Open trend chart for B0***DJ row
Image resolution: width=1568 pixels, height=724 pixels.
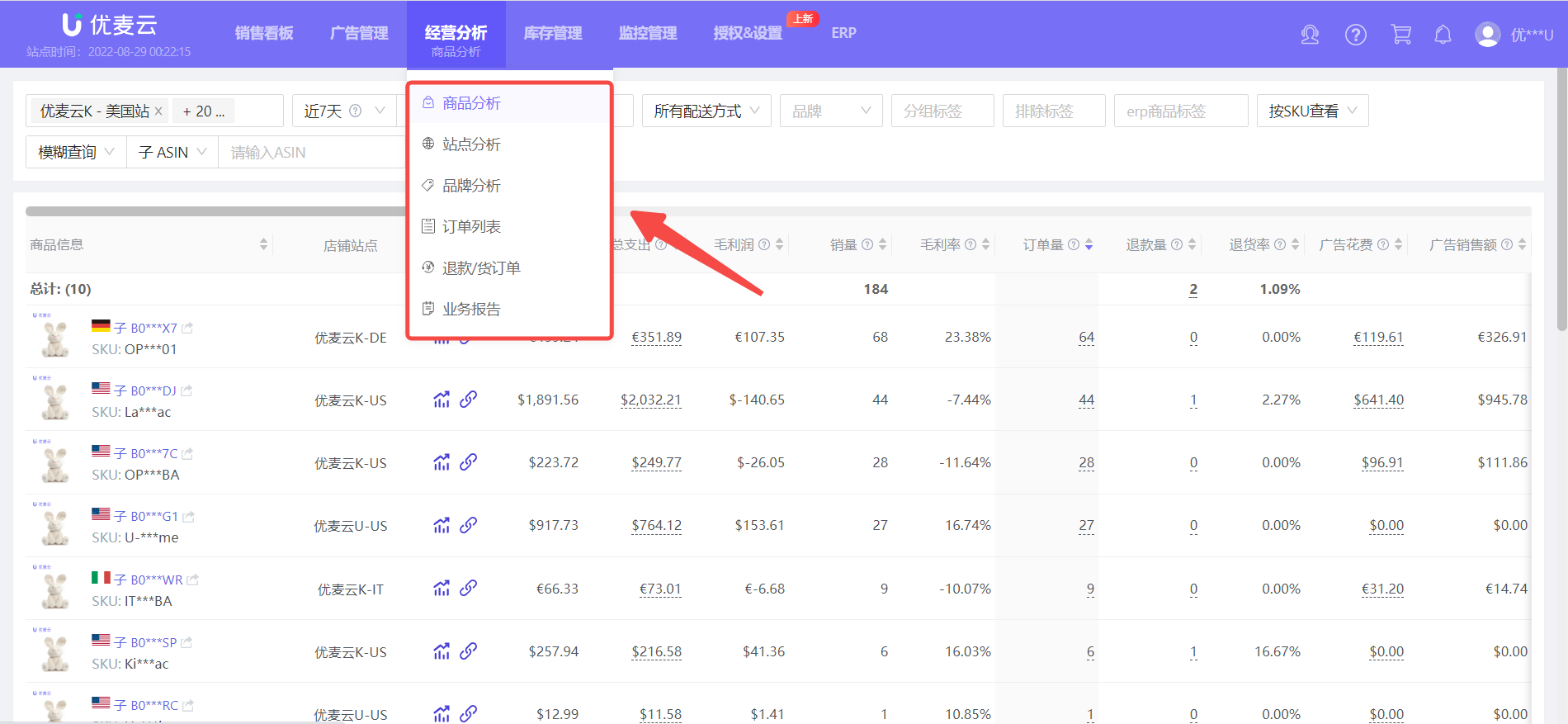(x=442, y=400)
